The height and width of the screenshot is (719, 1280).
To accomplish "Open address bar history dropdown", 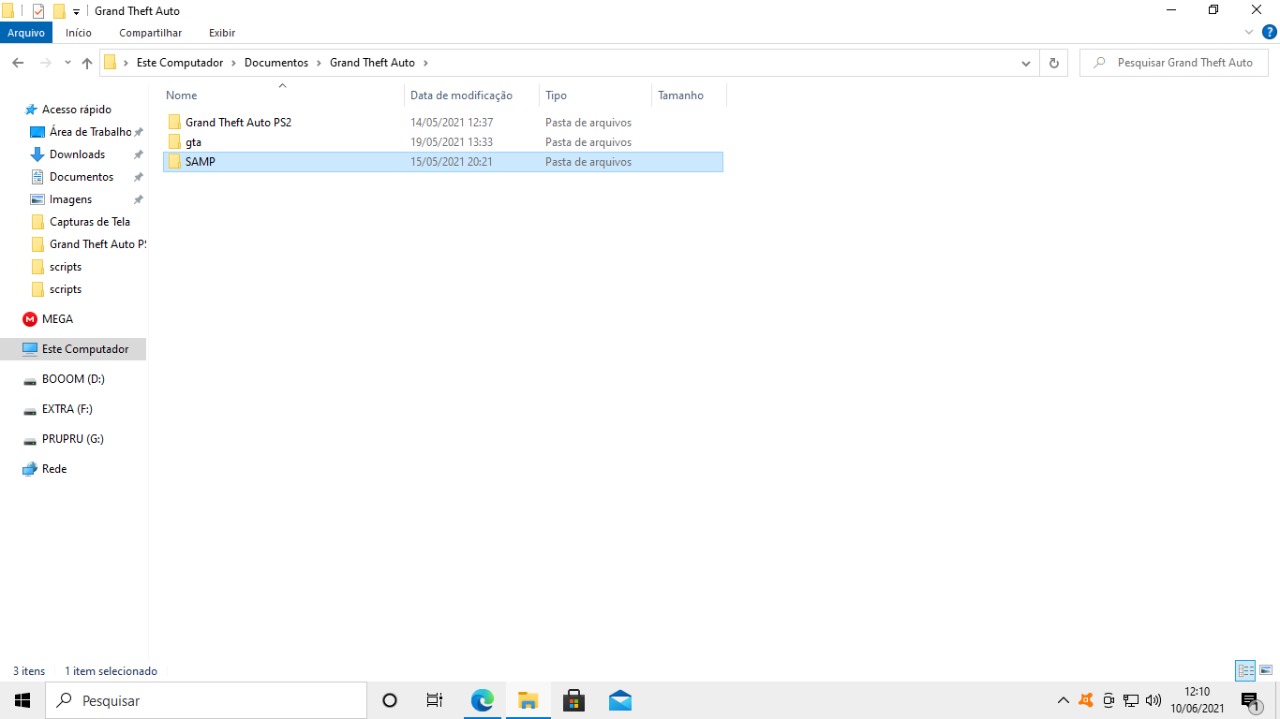I will (1026, 63).
